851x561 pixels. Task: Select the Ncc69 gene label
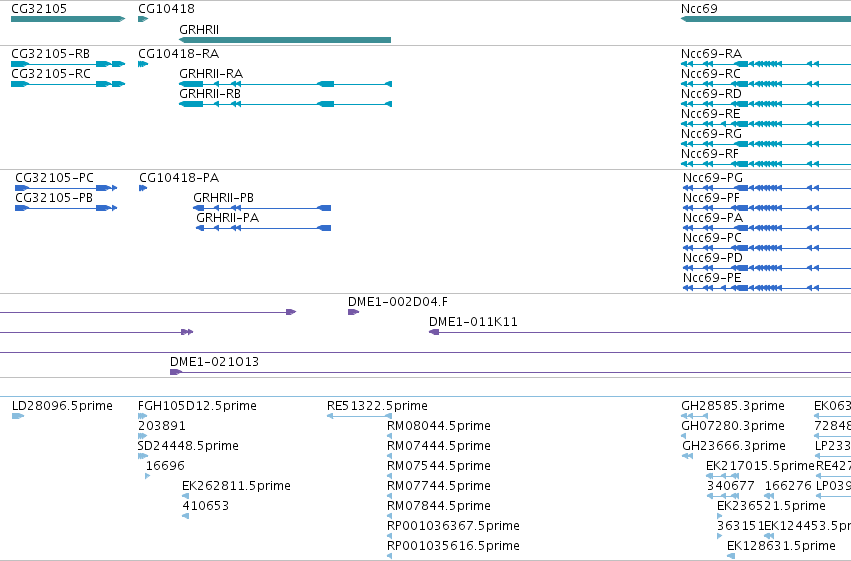coord(699,9)
